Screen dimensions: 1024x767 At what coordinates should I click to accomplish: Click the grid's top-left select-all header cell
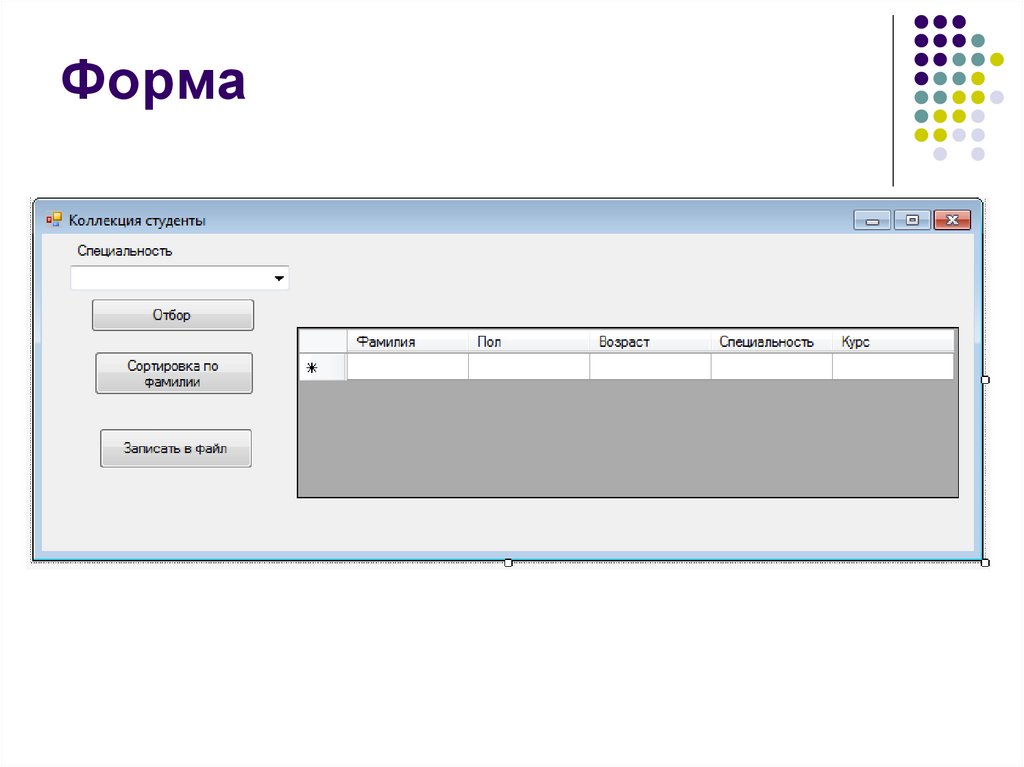click(x=323, y=342)
